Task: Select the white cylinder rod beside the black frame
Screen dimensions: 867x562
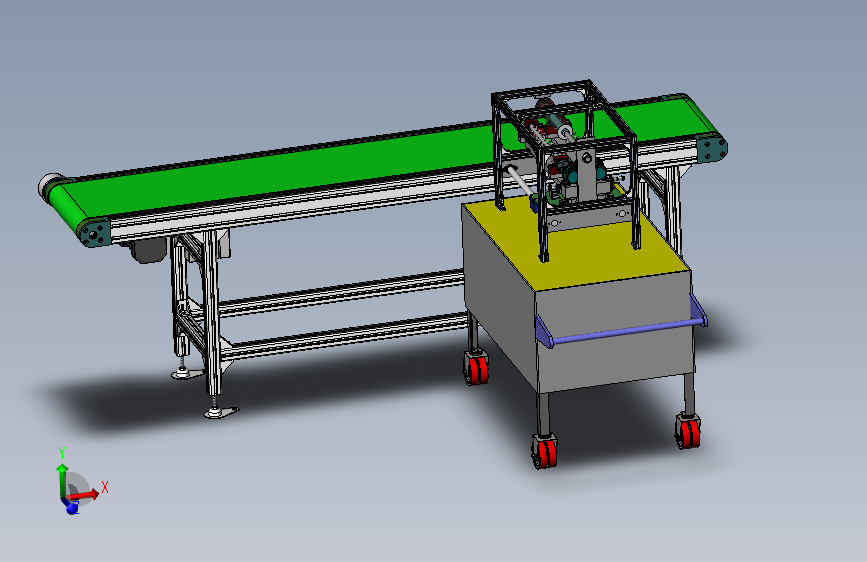Action: click(x=520, y=181)
